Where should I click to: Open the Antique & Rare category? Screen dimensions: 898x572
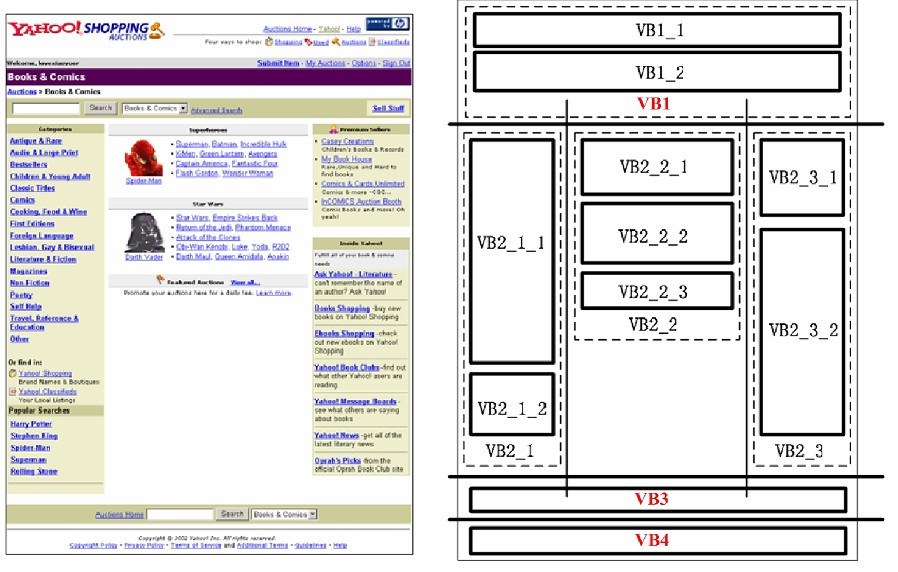click(36, 141)
